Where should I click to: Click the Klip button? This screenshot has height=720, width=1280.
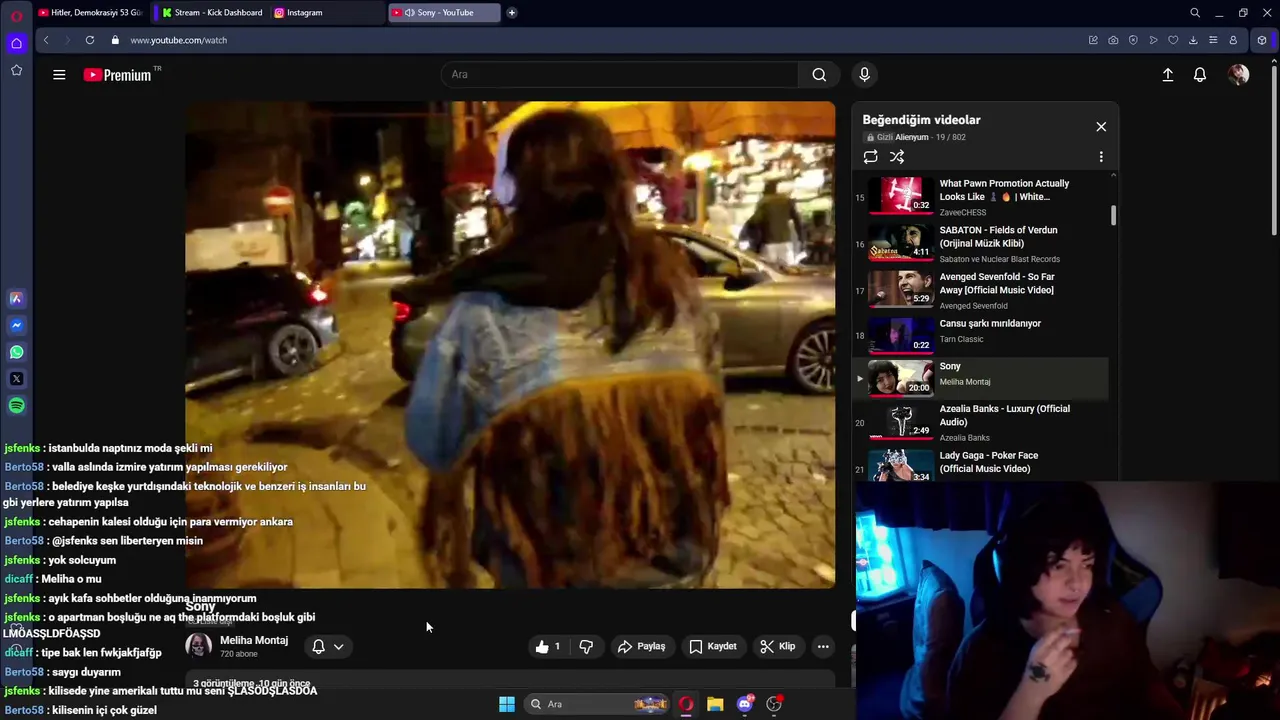coord(777,647)
